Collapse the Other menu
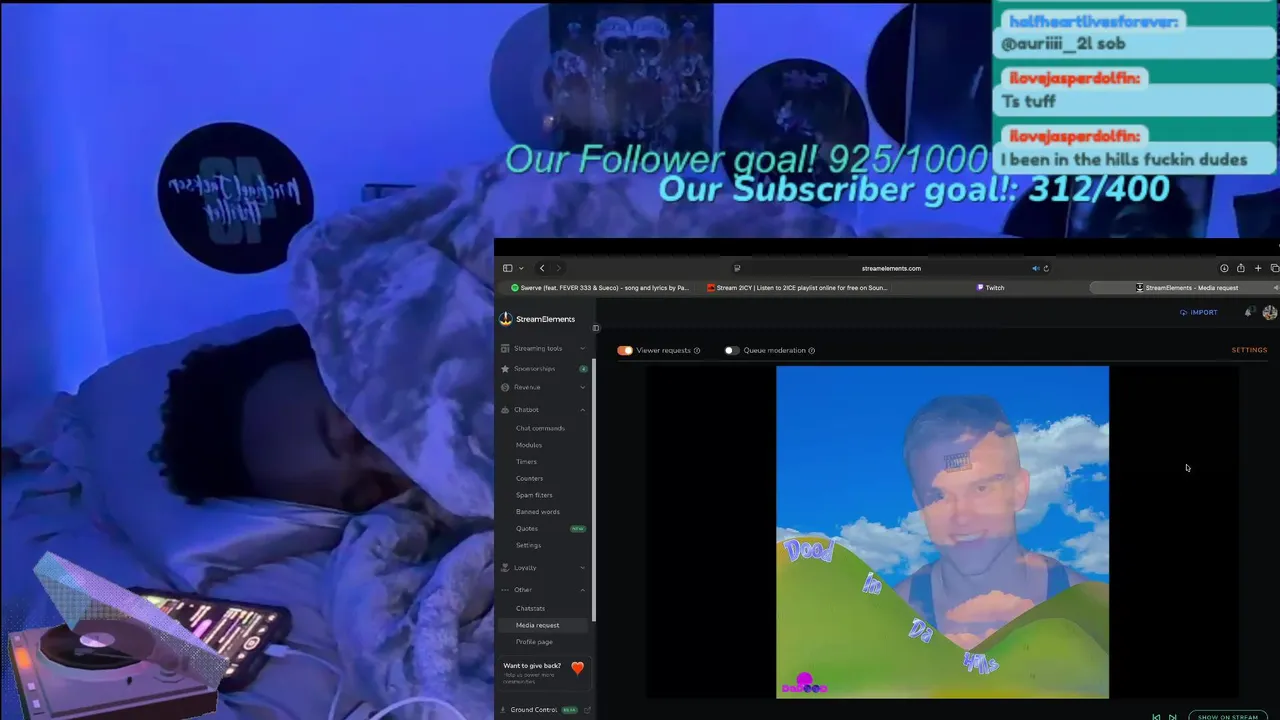1280x720 pixels. click(x=544, y=590)
